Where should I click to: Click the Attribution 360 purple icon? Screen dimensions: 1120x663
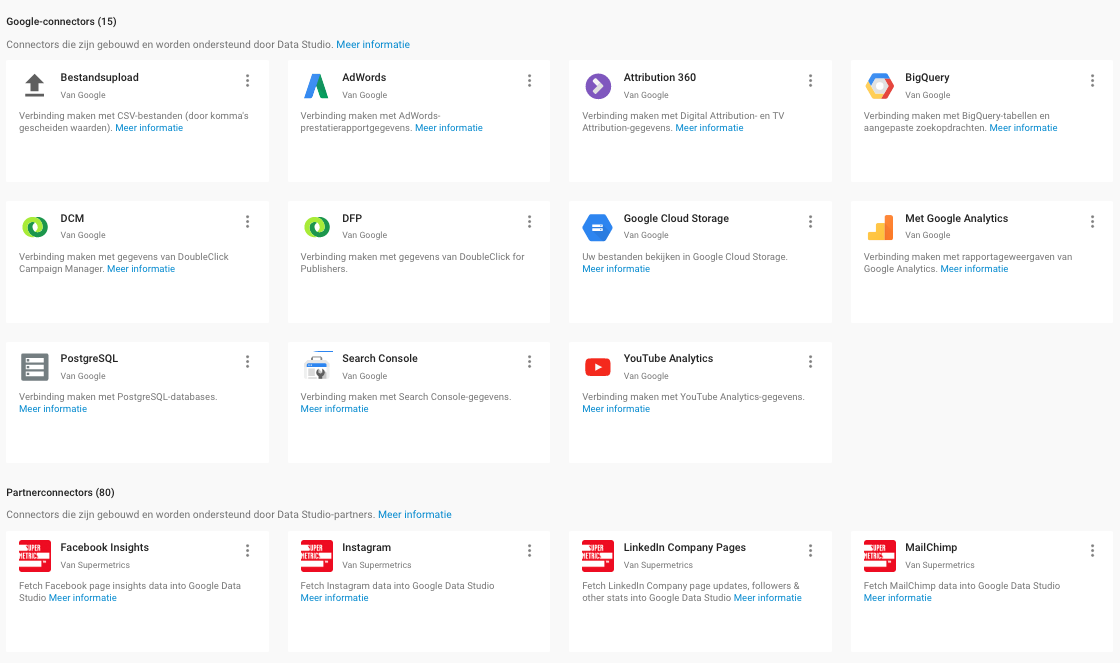[x=598, y=86]
